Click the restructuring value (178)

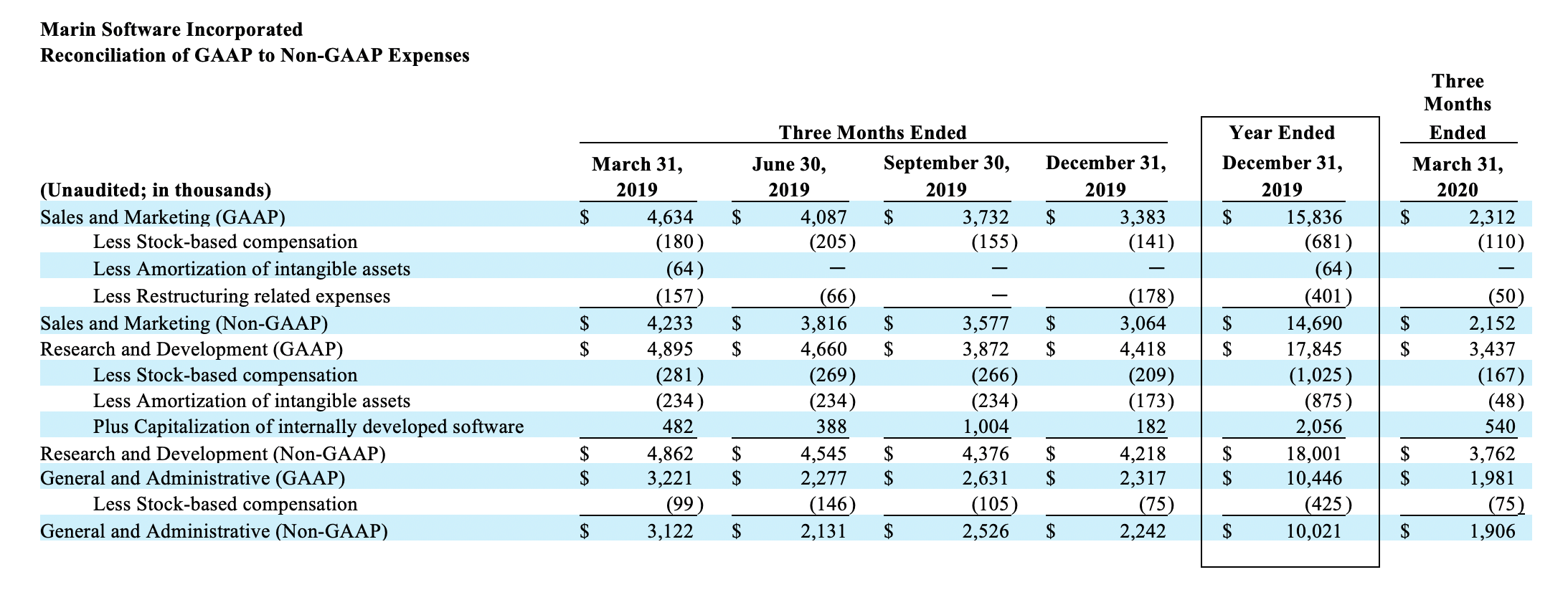1151,295
